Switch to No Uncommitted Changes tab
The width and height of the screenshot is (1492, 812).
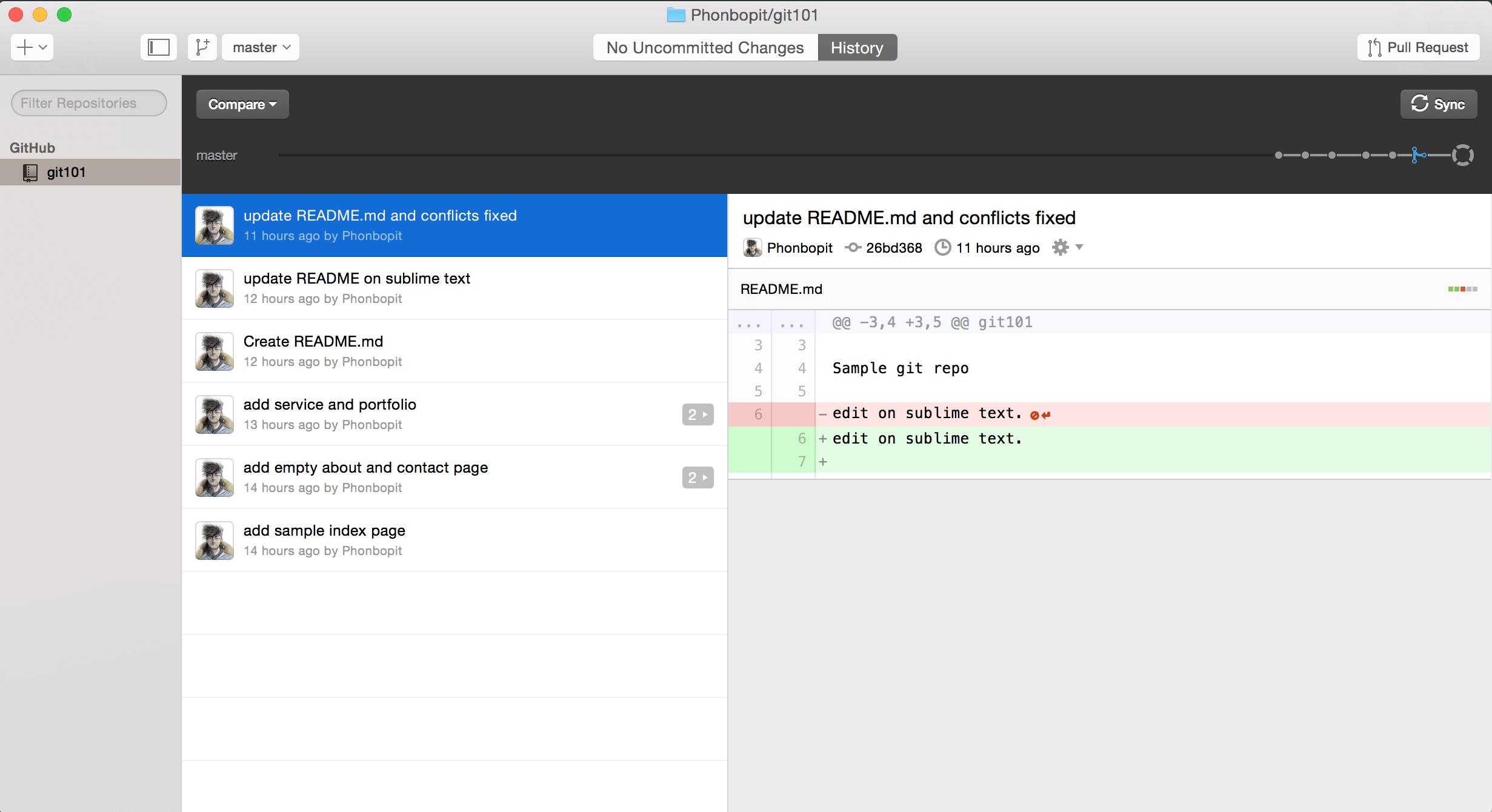(x=705, y=47)
